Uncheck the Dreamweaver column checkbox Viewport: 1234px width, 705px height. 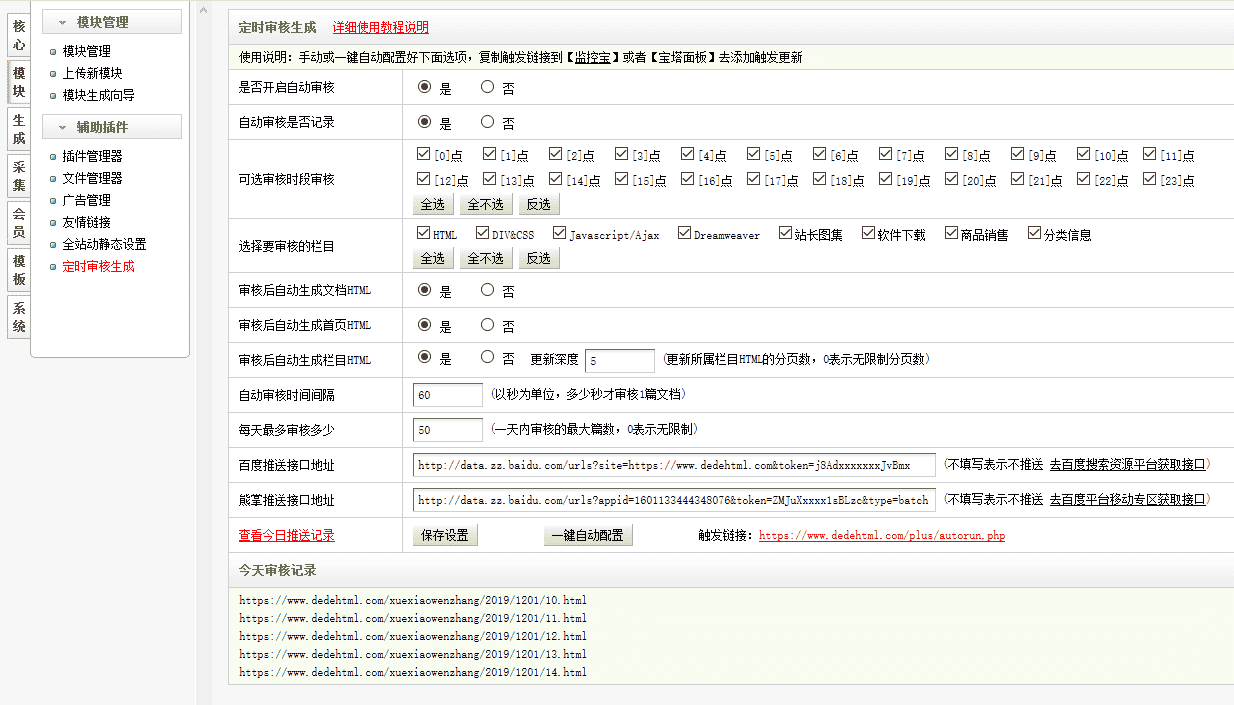[x=684, y=234]
